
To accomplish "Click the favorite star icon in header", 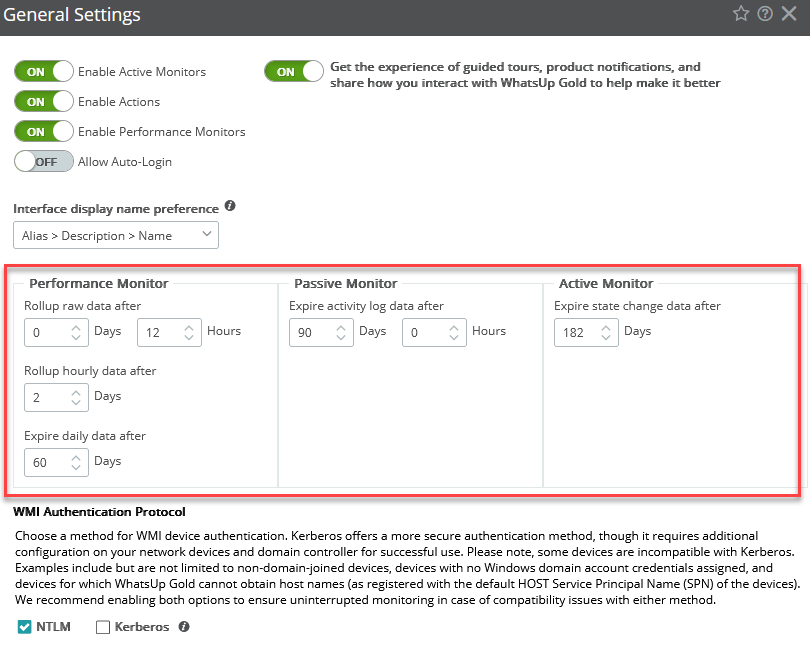I will [x=741, y=13].
